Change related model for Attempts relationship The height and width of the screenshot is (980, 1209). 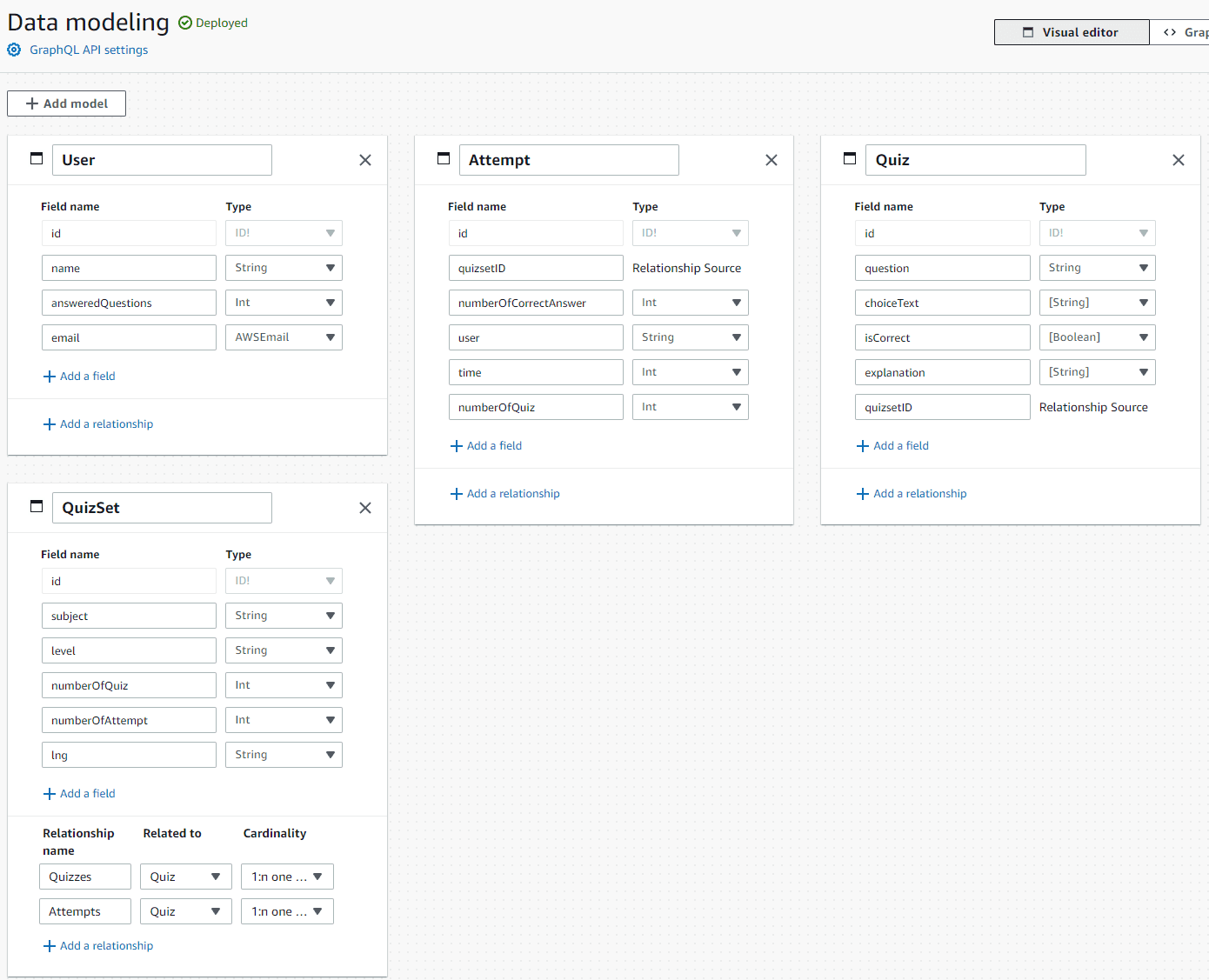point(185,911)
